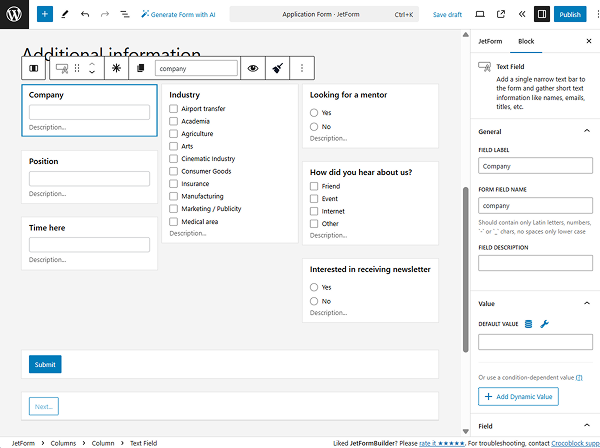Publish the form
Viewport: 600px width, 448px height.
point(570,14)
